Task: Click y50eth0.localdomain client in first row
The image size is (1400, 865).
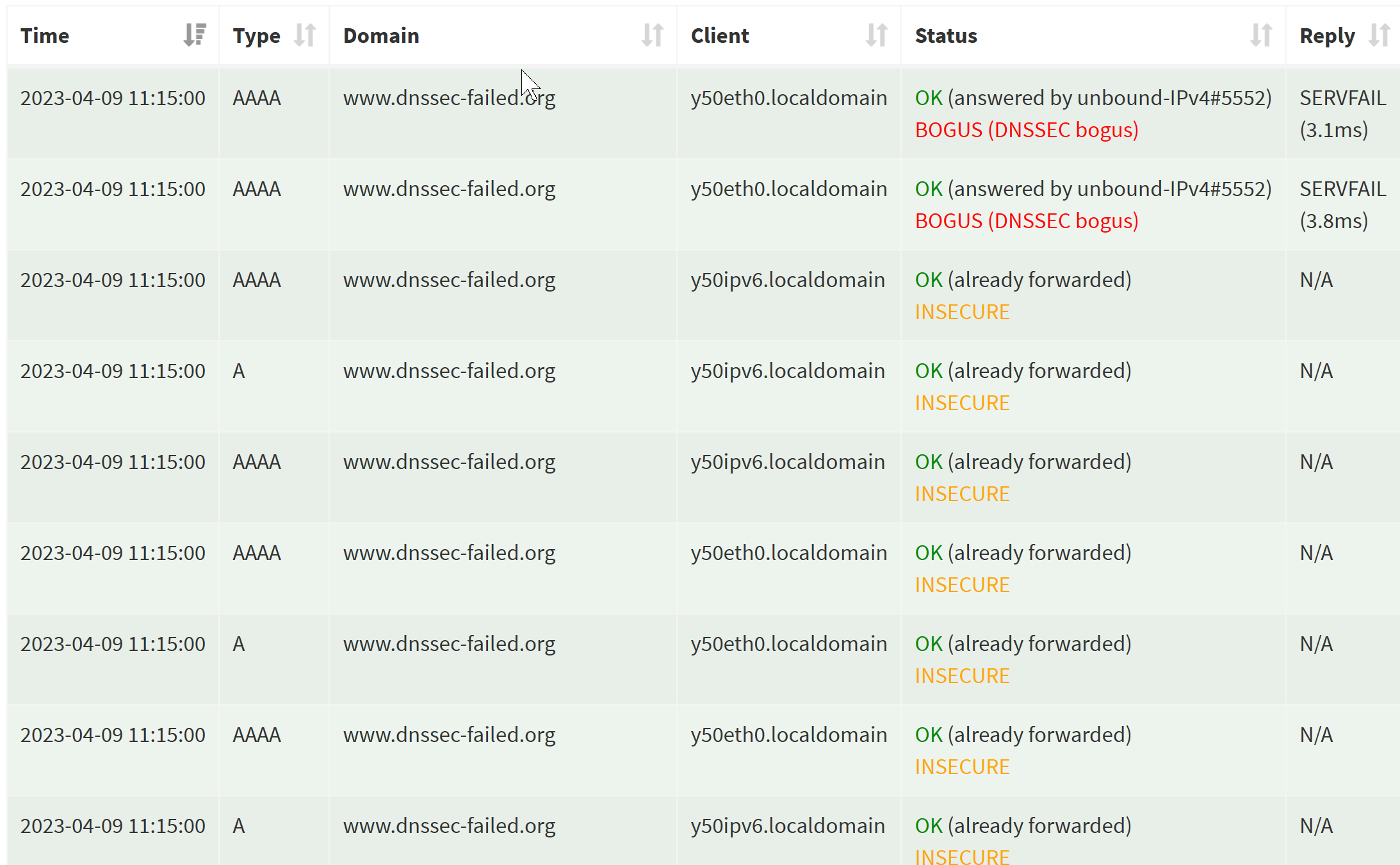Action: click(788, 98)
